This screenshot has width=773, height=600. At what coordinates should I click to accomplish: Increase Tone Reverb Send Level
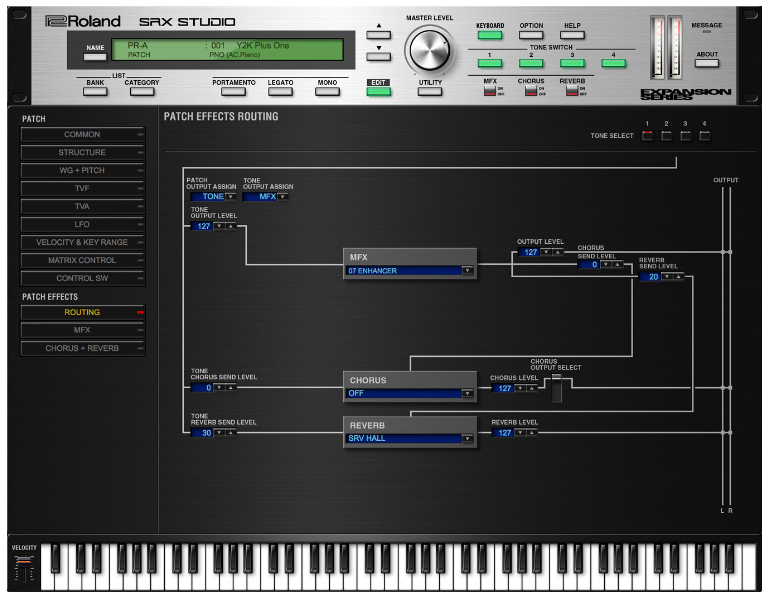[x=230, y=432]
